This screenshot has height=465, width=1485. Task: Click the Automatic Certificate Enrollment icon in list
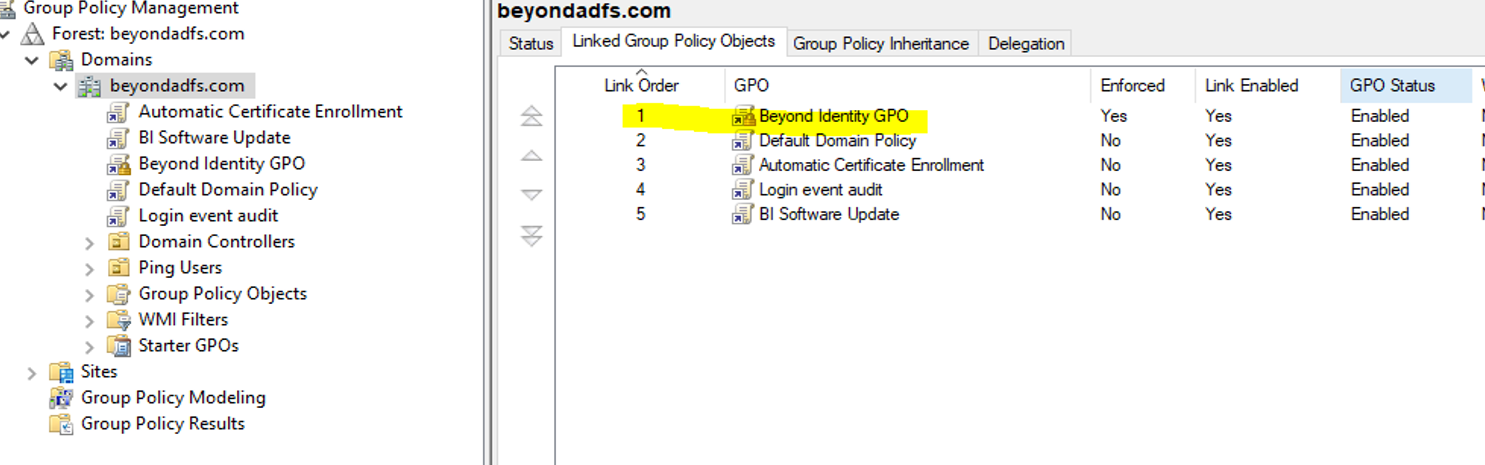[743, 165]
